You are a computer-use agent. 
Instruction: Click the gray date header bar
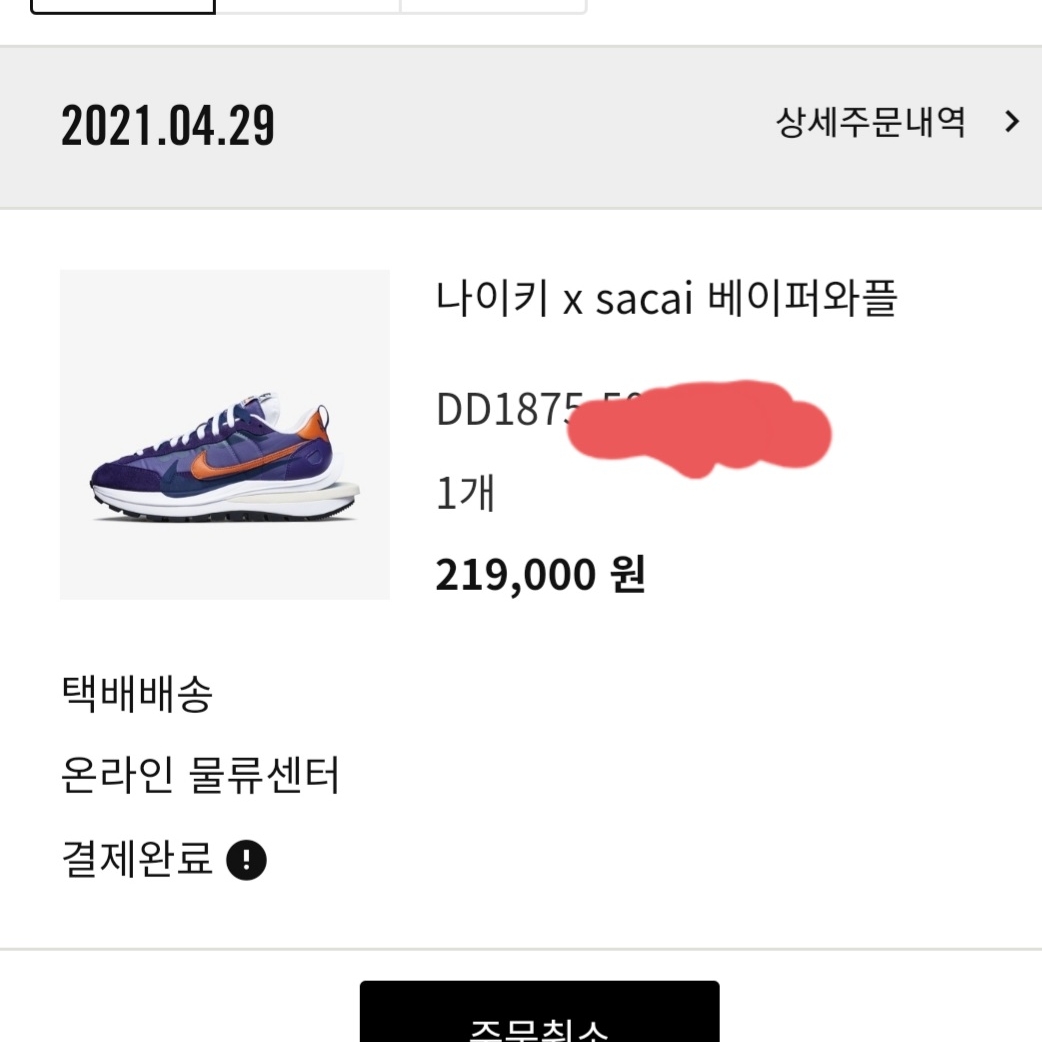click(520, 125)
